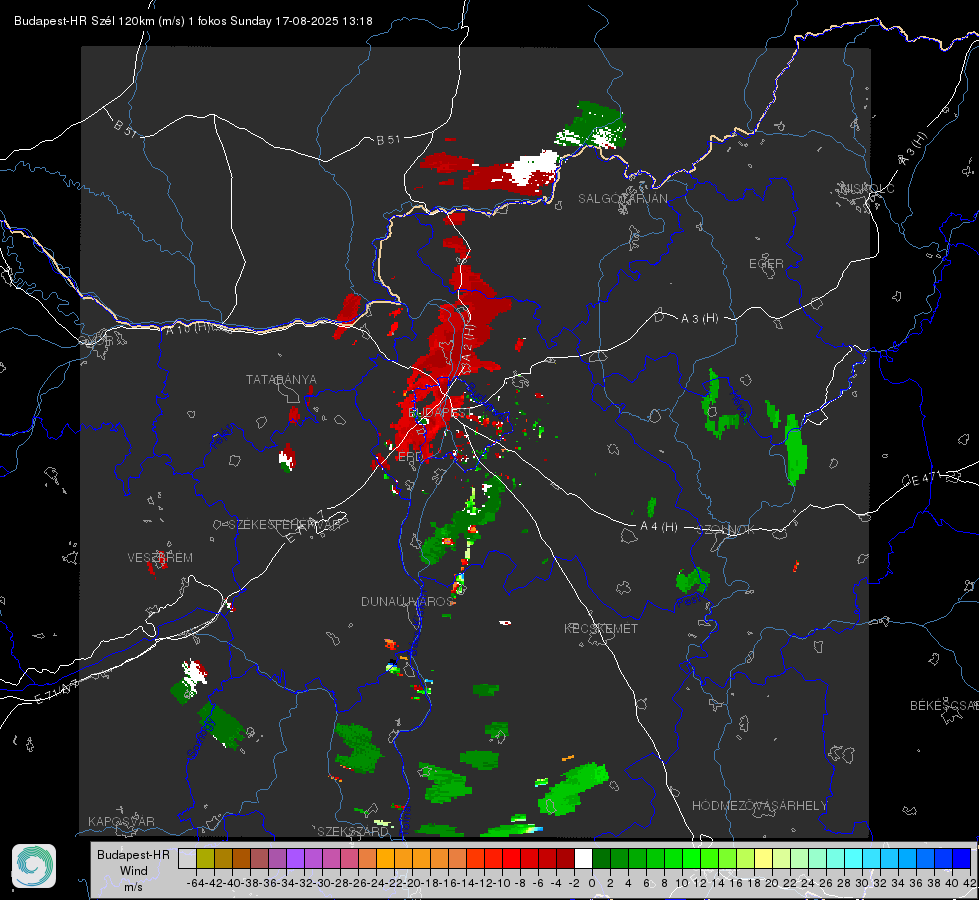Click the KECSKEMET city label
The width and height of the screenshot is (979, 900).
coord(601,628)
